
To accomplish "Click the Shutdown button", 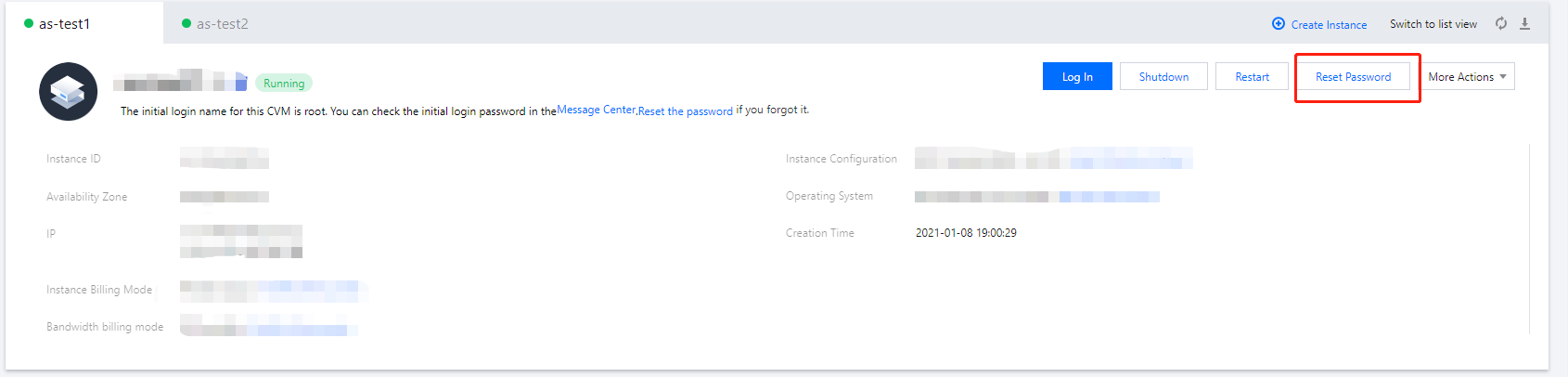I will 1163,77.
